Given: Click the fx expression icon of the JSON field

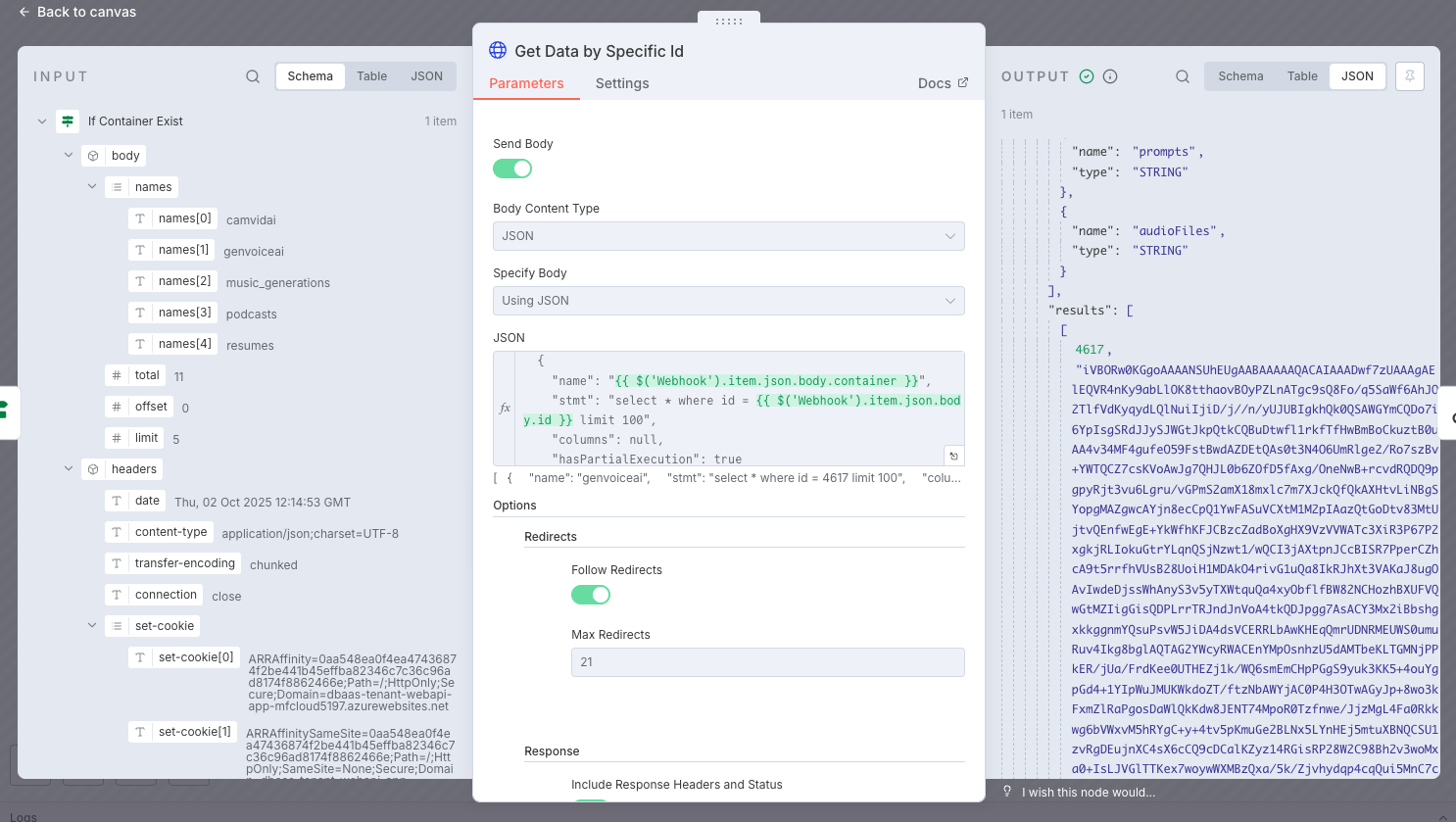Looking at the screenshot, I should point(506,408).
